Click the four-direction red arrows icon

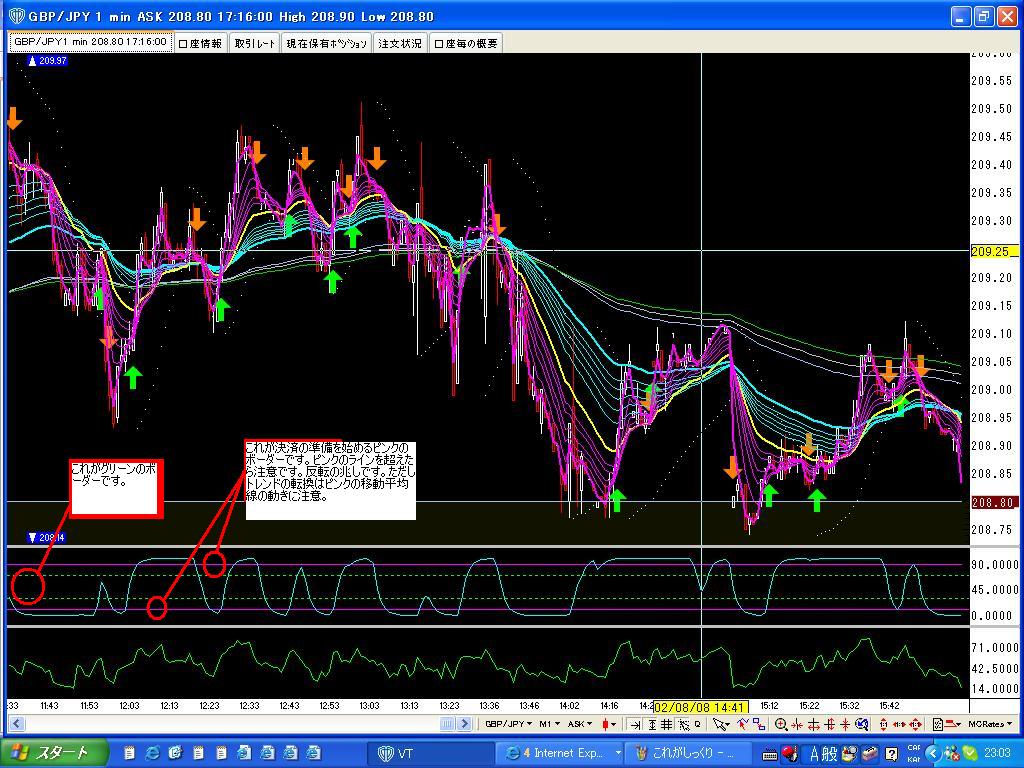point(916,724)
